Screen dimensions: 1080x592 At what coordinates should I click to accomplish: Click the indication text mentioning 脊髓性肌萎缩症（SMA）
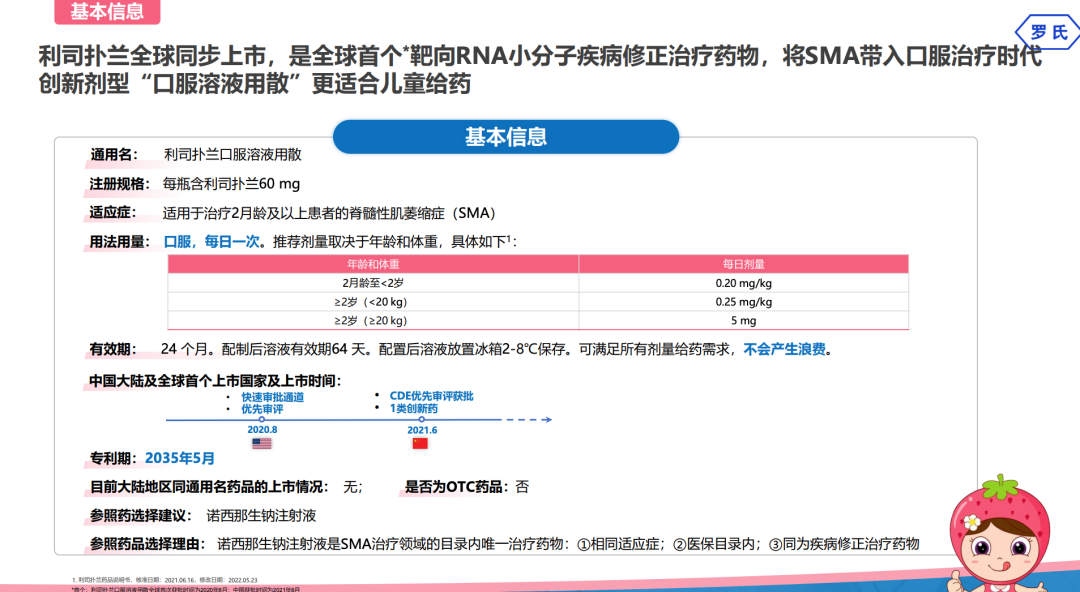pyautogui.click(x=330, y=213)
